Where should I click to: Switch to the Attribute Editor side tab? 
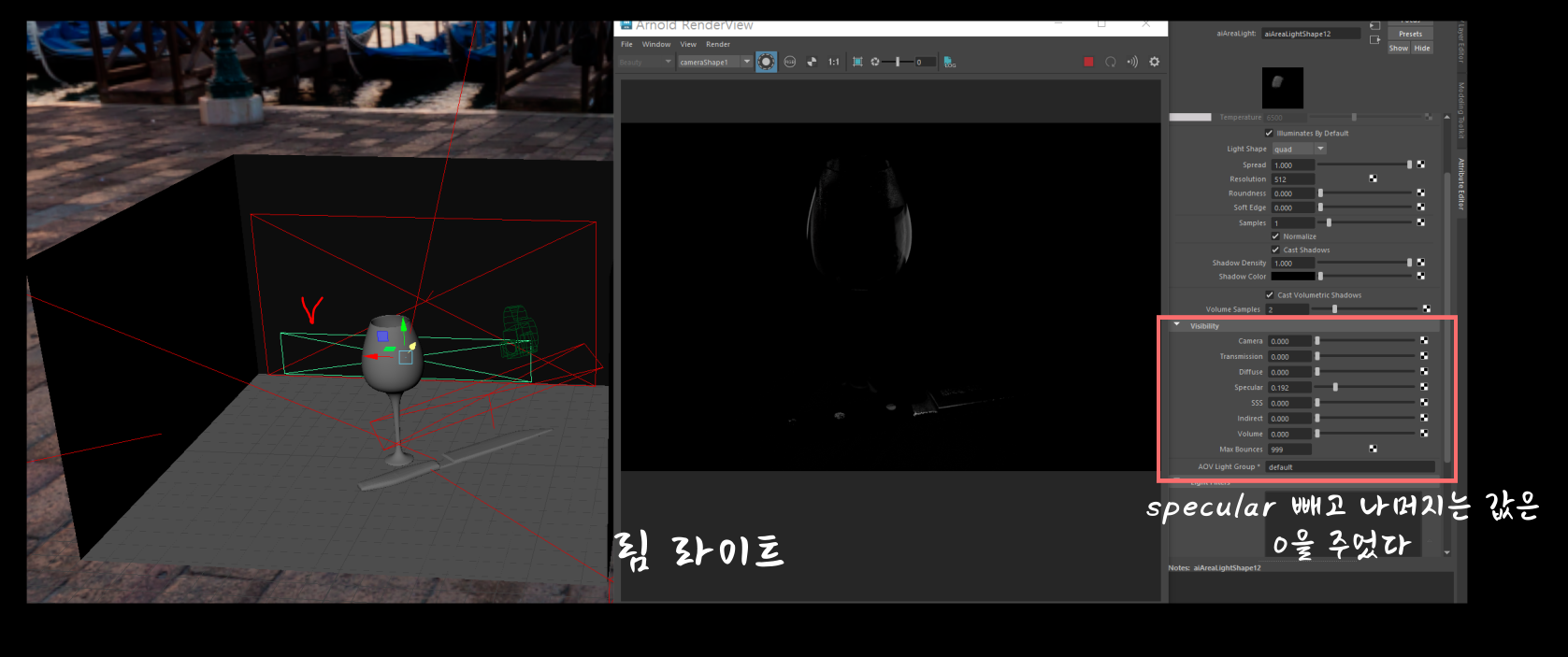(x=1461, y=184)
